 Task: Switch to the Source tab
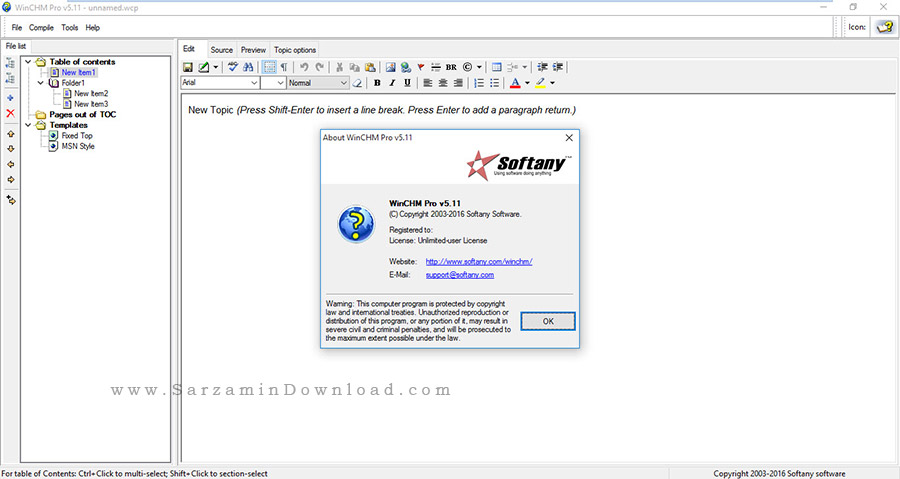pos(222,50)
